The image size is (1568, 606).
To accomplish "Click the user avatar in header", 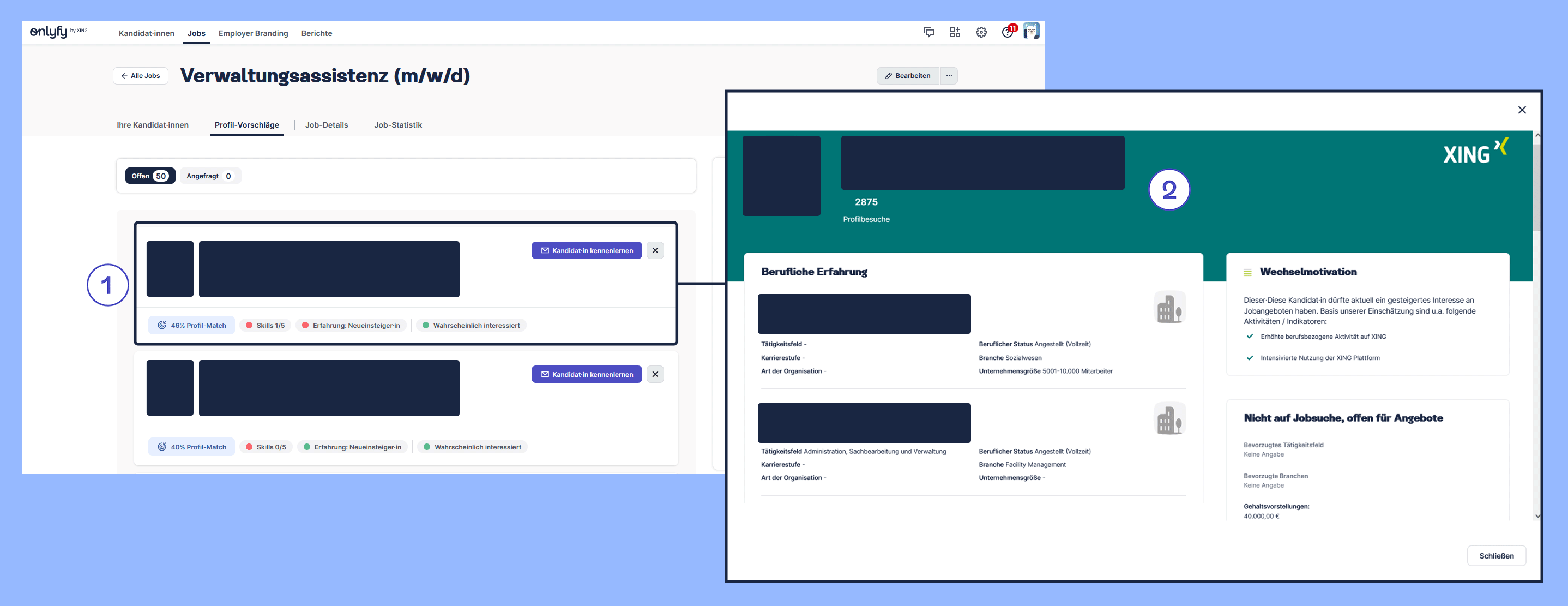I will click(1031, 31).
